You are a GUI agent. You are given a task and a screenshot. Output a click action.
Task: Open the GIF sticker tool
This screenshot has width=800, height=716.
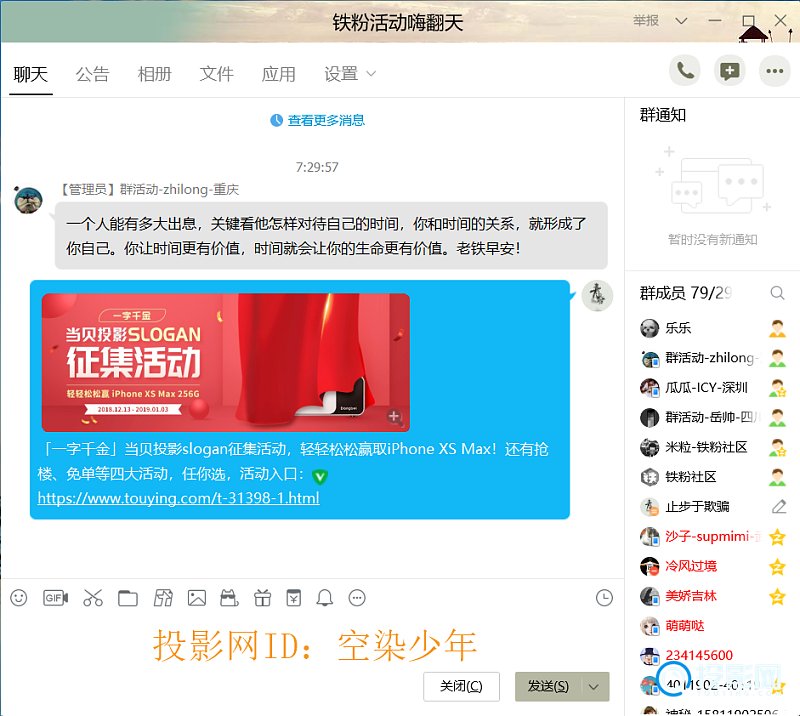pyautogui.click(x=55, y=598)
